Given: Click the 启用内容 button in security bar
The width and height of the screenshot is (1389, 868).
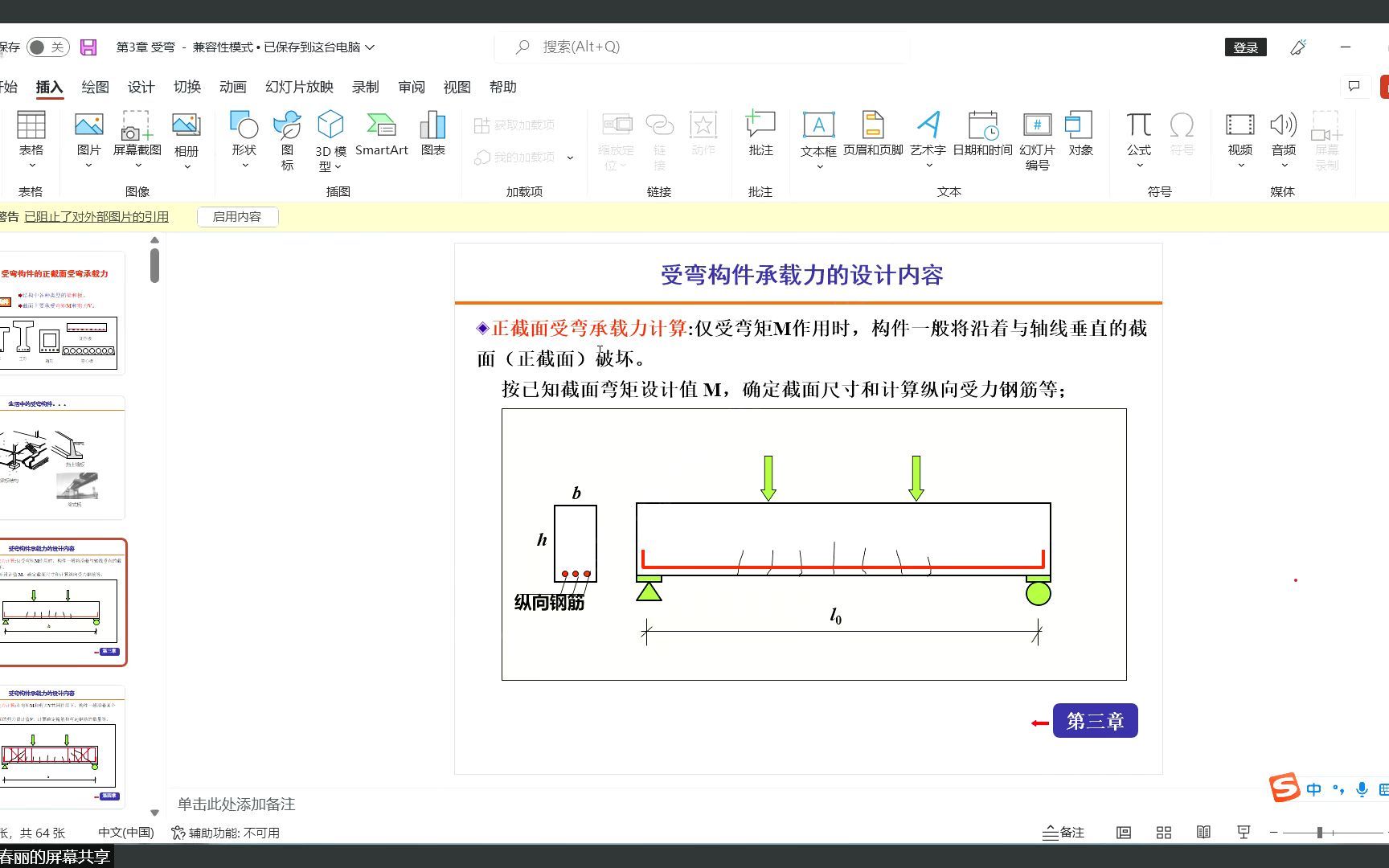Looking at the screenshot, I should [x=237, y=216].
